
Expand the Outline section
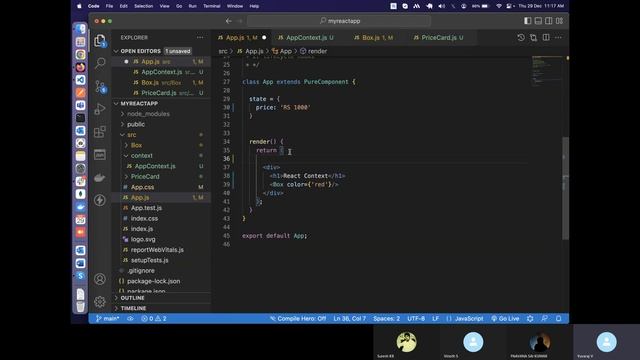click(132, 298)
